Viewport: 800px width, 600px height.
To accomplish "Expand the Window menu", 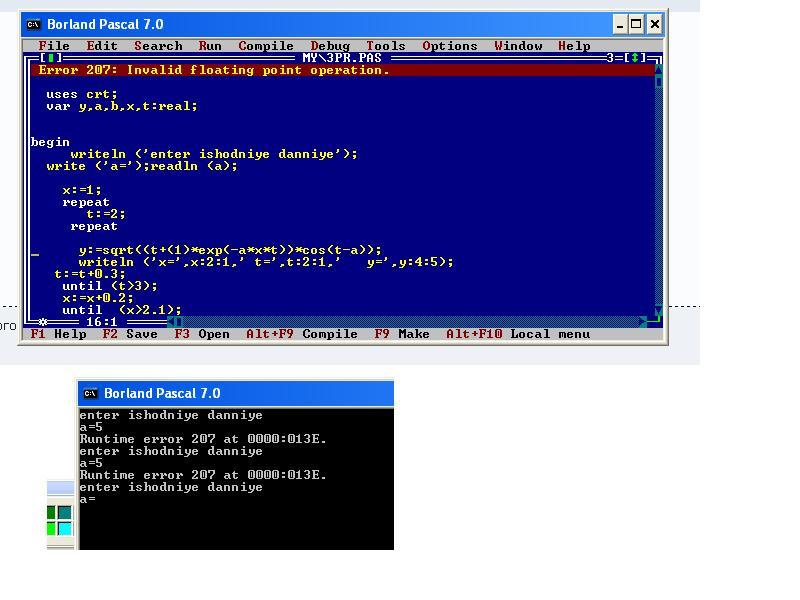I will click(518, 46).
